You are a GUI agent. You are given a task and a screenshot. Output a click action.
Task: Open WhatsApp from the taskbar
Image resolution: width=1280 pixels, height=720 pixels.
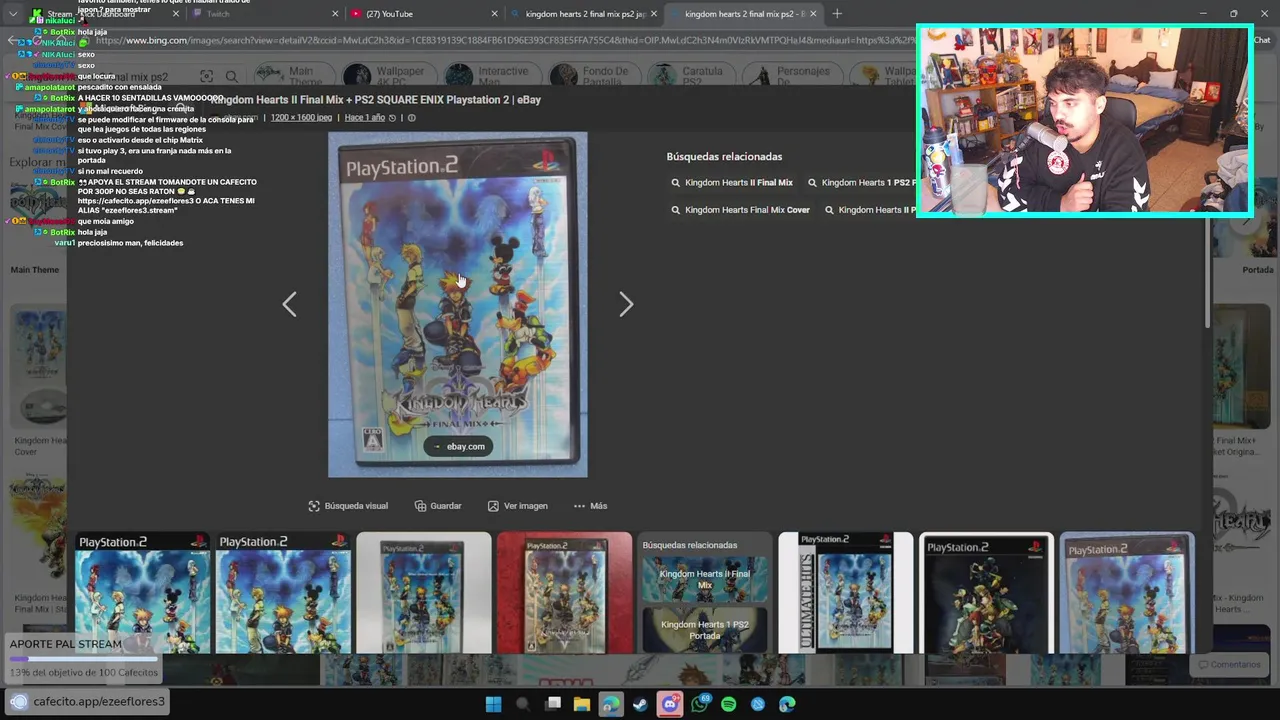[699, 705]
